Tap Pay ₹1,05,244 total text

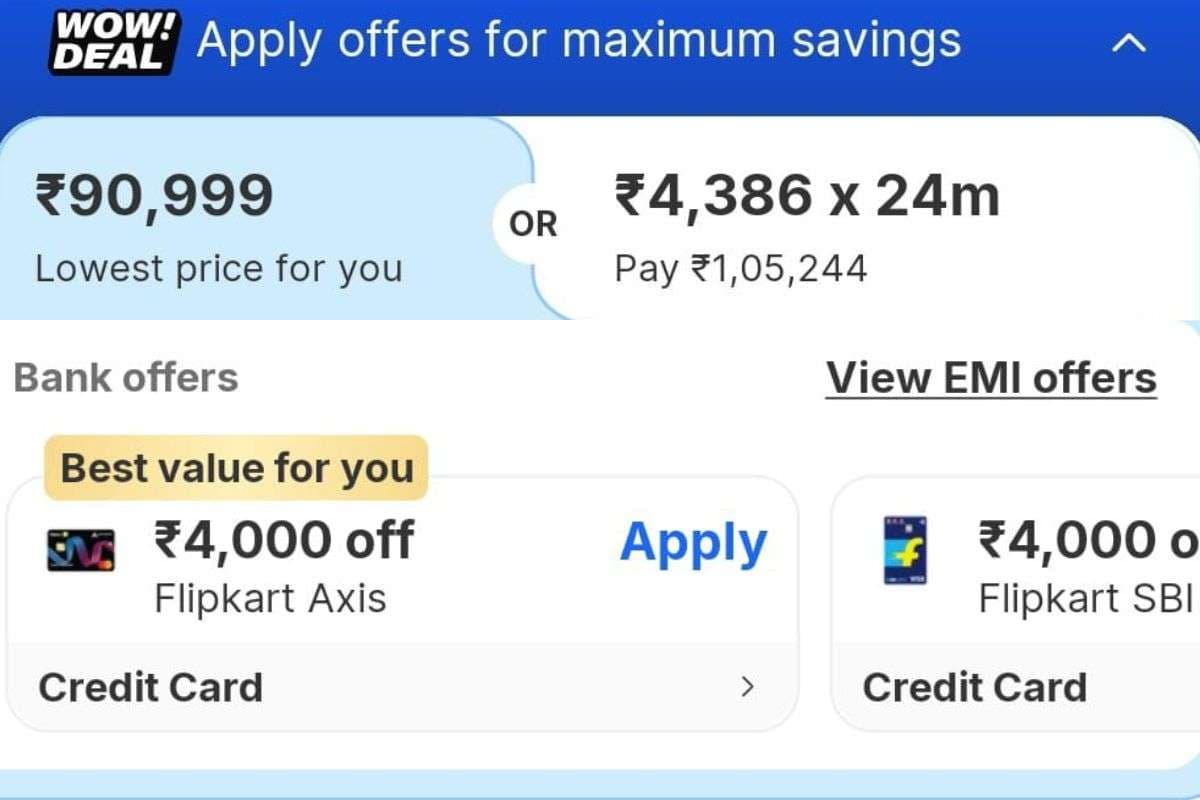[741, 269]
